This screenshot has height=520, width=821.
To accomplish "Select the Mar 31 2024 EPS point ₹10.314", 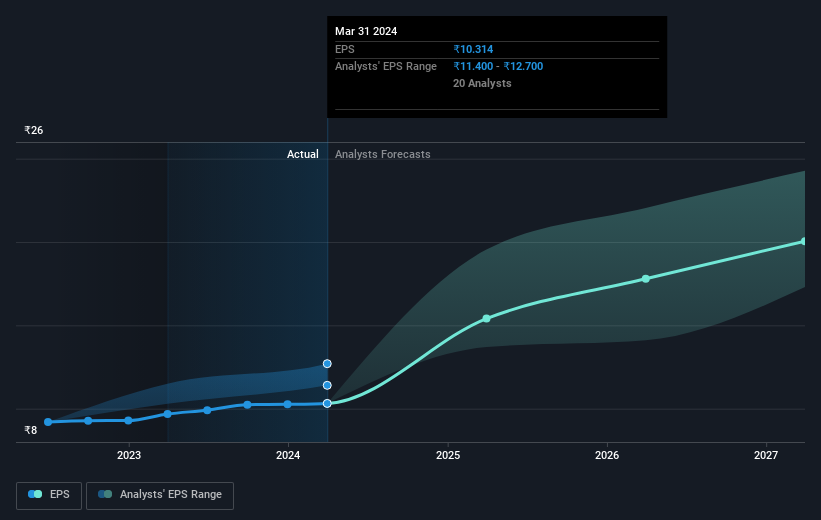I will 327,403.
